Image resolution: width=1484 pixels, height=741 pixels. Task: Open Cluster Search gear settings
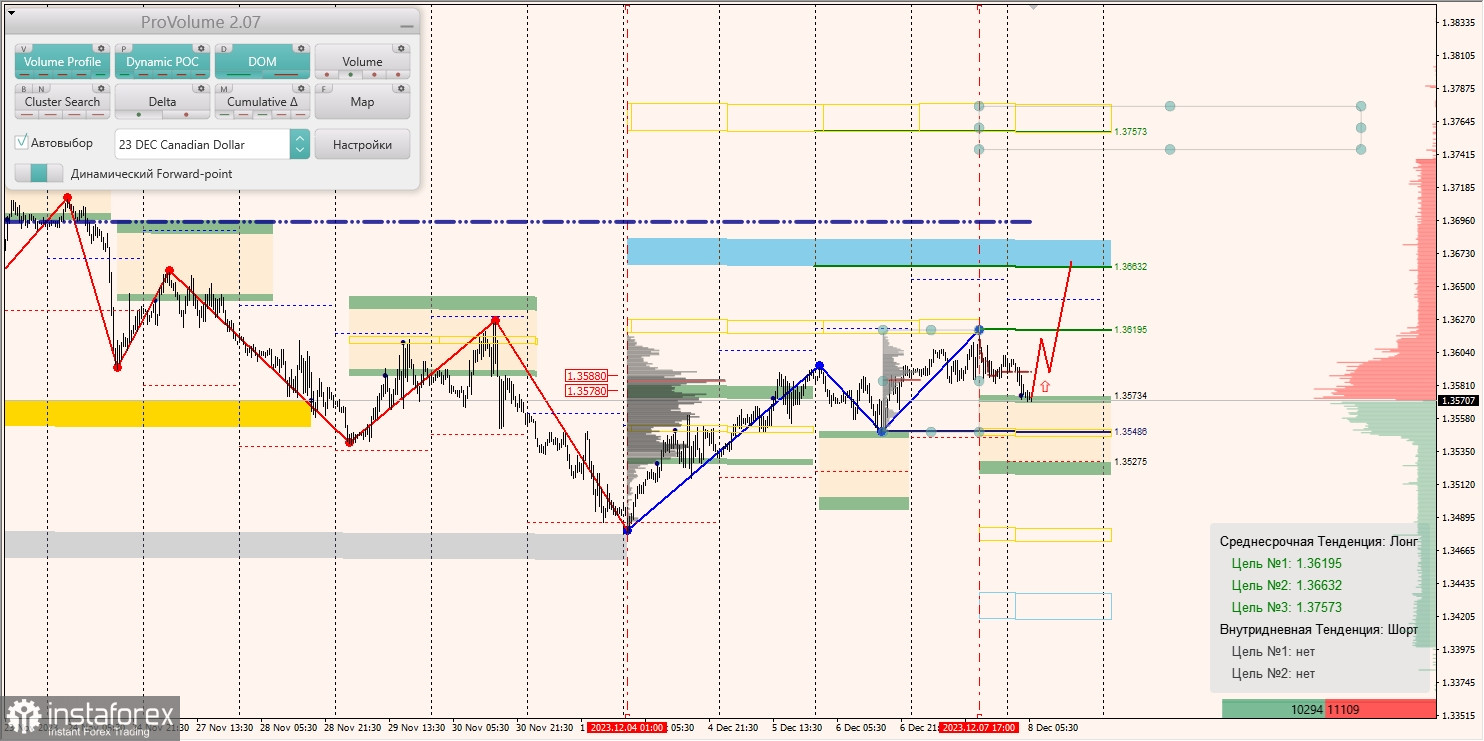point(100,88)
